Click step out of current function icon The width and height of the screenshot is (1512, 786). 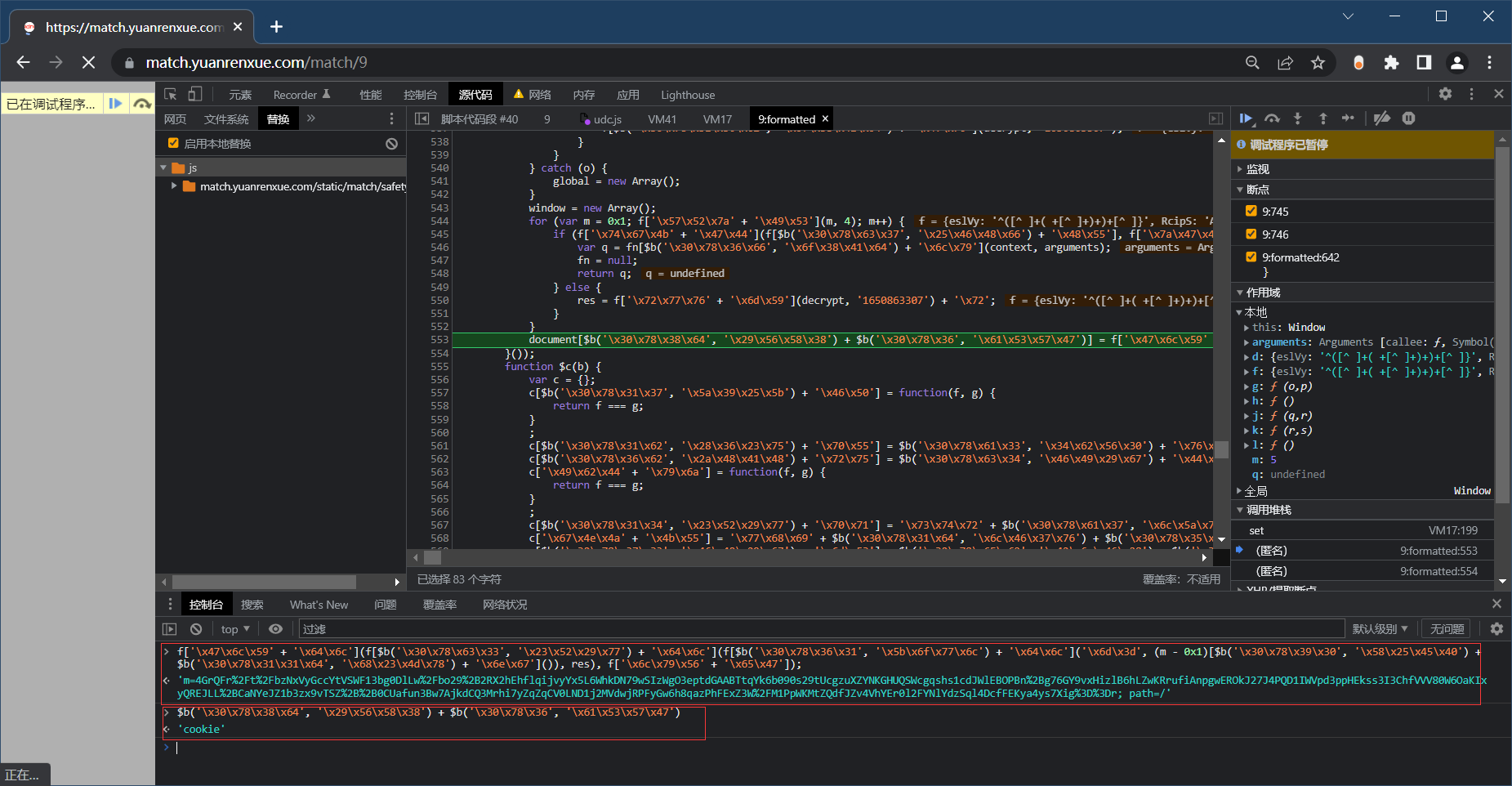[x=1323, y=118]
